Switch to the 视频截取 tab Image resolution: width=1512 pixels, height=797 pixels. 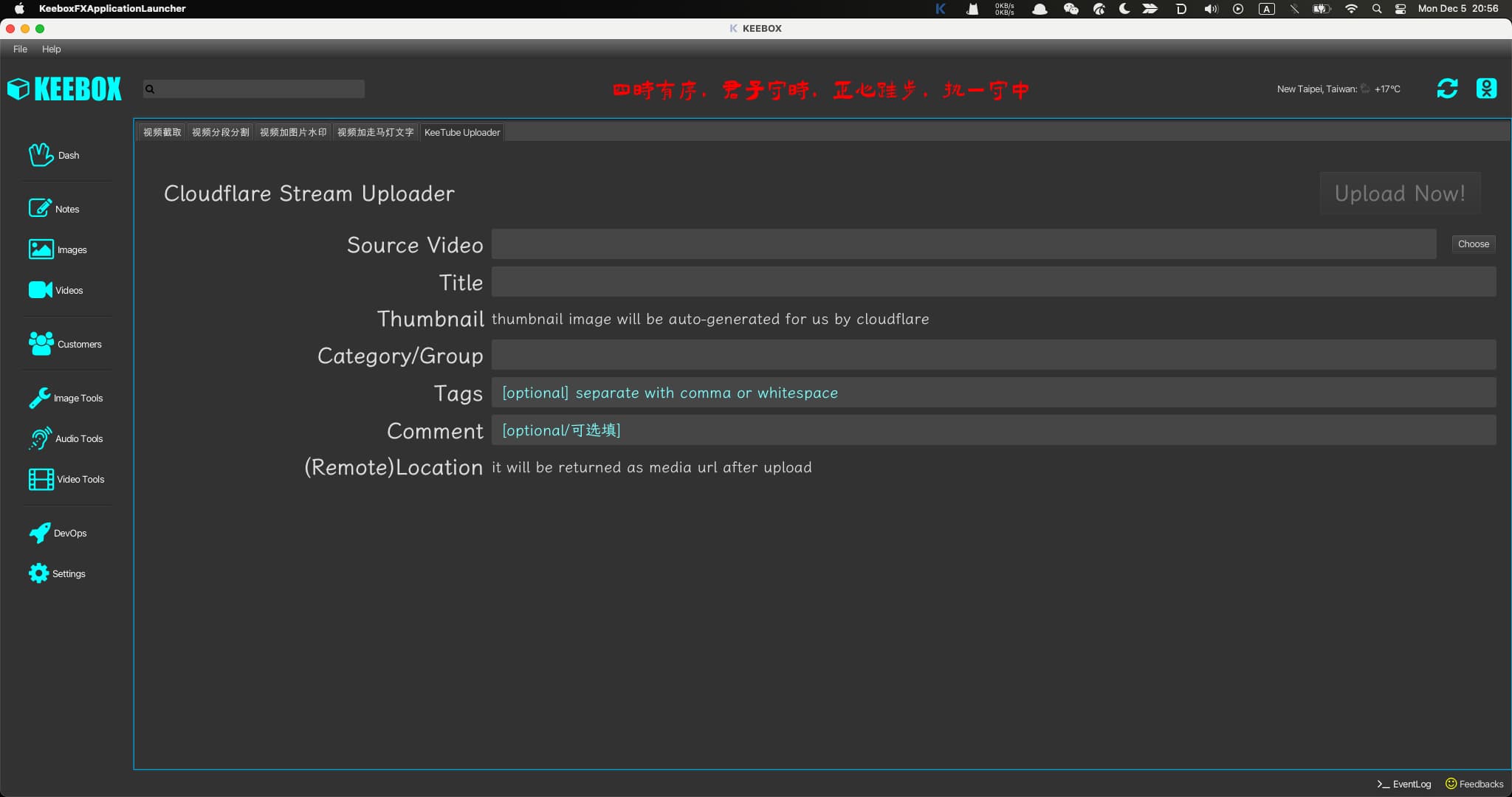162,132
